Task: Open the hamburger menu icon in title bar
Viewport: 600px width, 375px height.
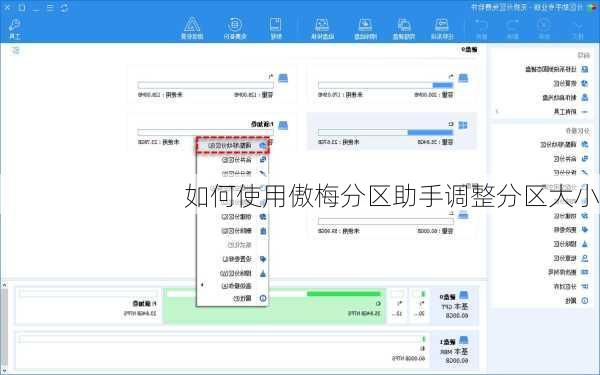Action: (50, 7)
